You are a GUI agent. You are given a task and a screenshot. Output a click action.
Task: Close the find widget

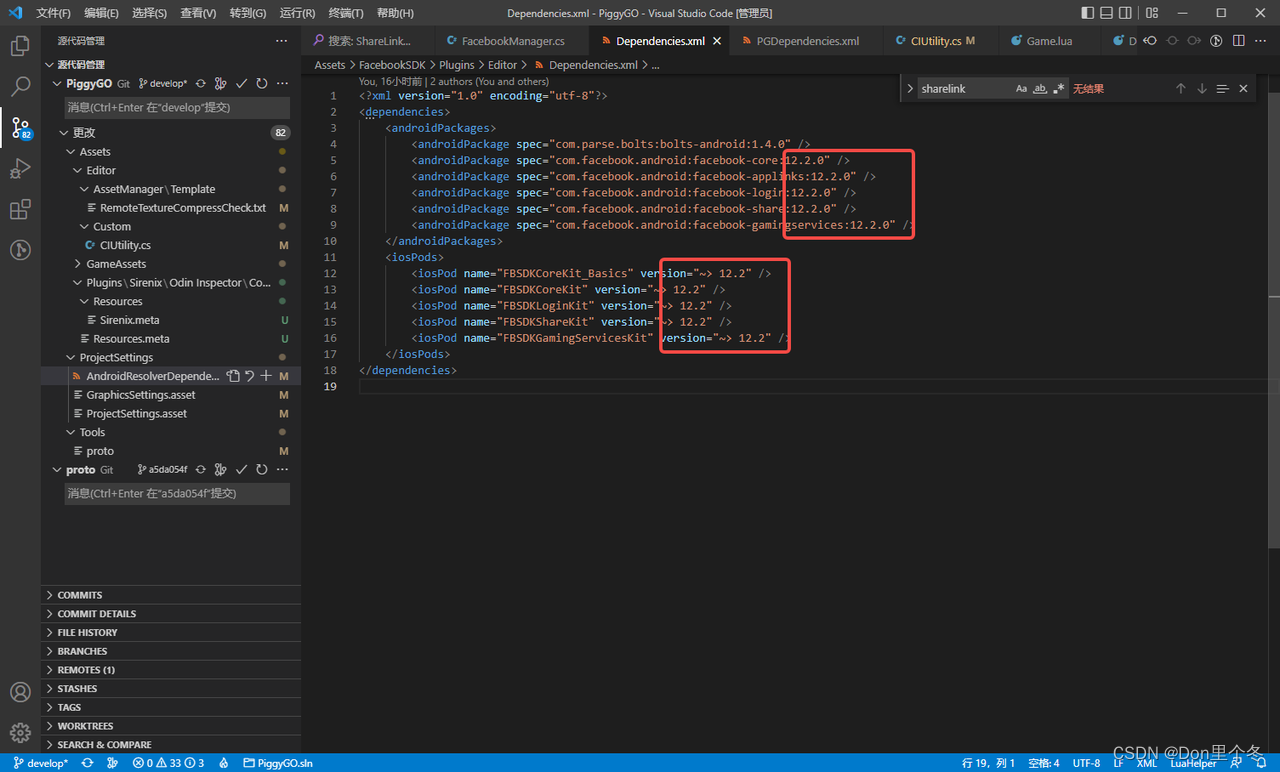pyautogui.click(x=1243, y=89)
